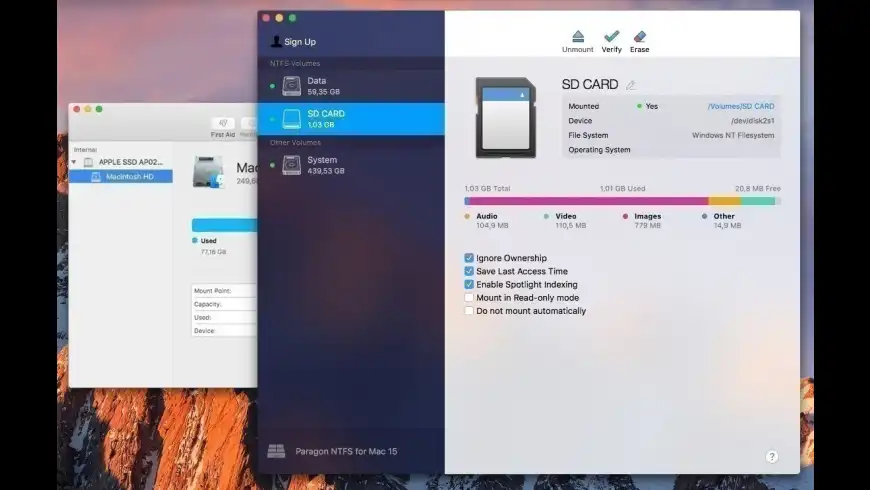Click the Paragon NTFS logo icon
The width and height of the screenshot is (870, 490).
coord(276,451)
